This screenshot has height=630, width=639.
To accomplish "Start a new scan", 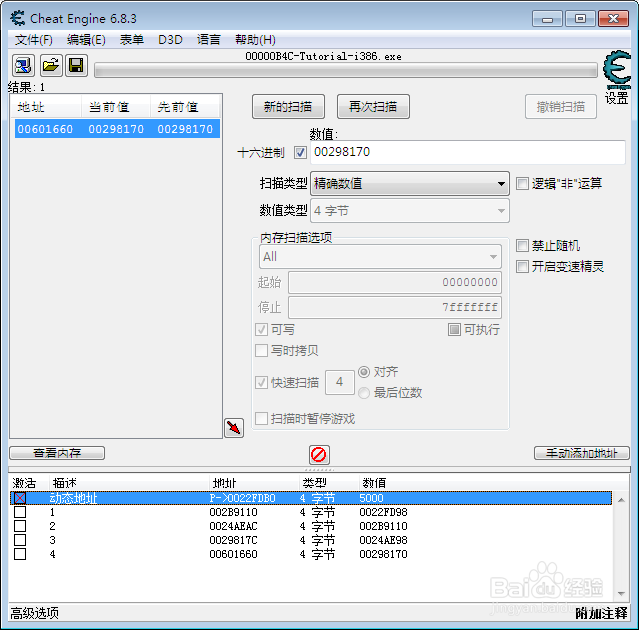I will 288,107.
